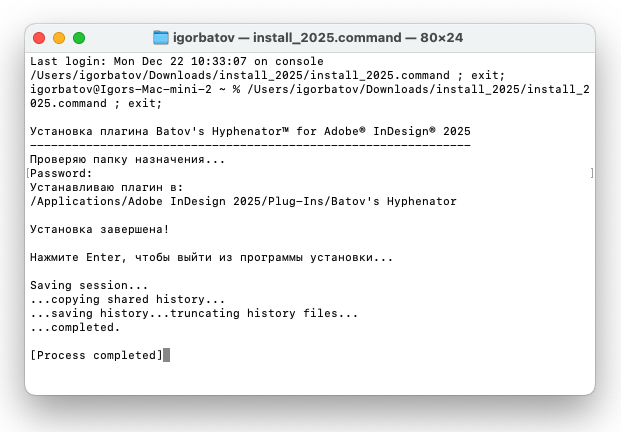
Task: Click 'Установка плагина Batov's Hyphenator' heading line
Action: tap(250, 131)
